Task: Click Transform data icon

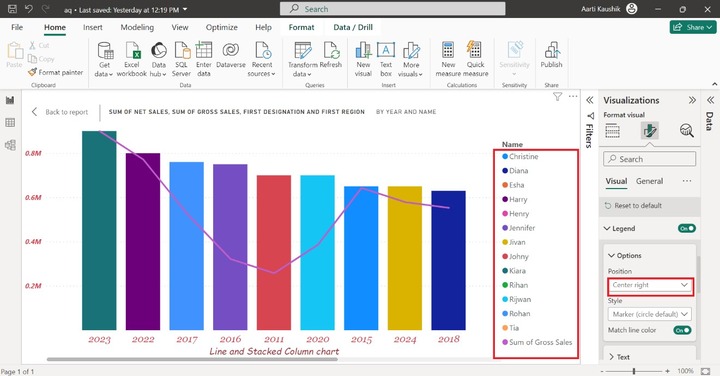Action: (303, 59)
